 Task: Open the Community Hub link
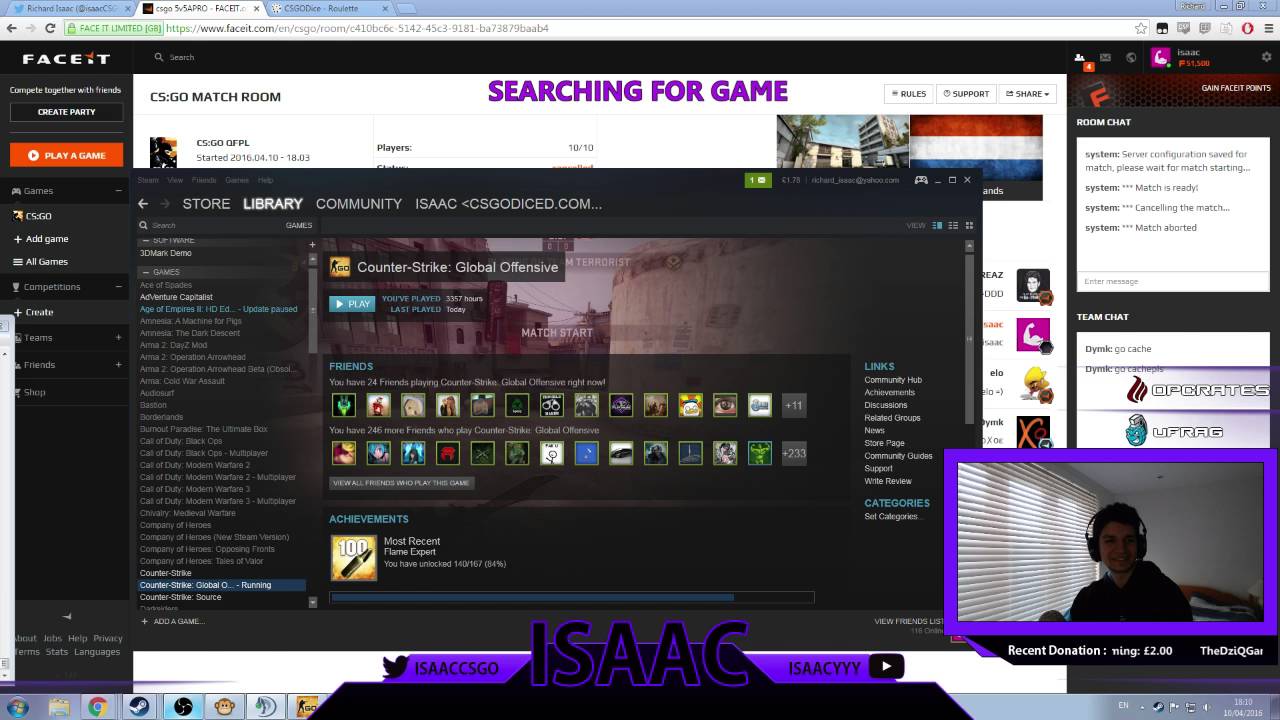[x=893, y=380]
